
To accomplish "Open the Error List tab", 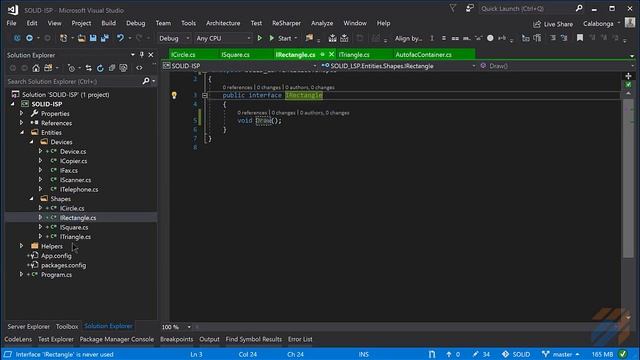I will [x=300, y=339].
